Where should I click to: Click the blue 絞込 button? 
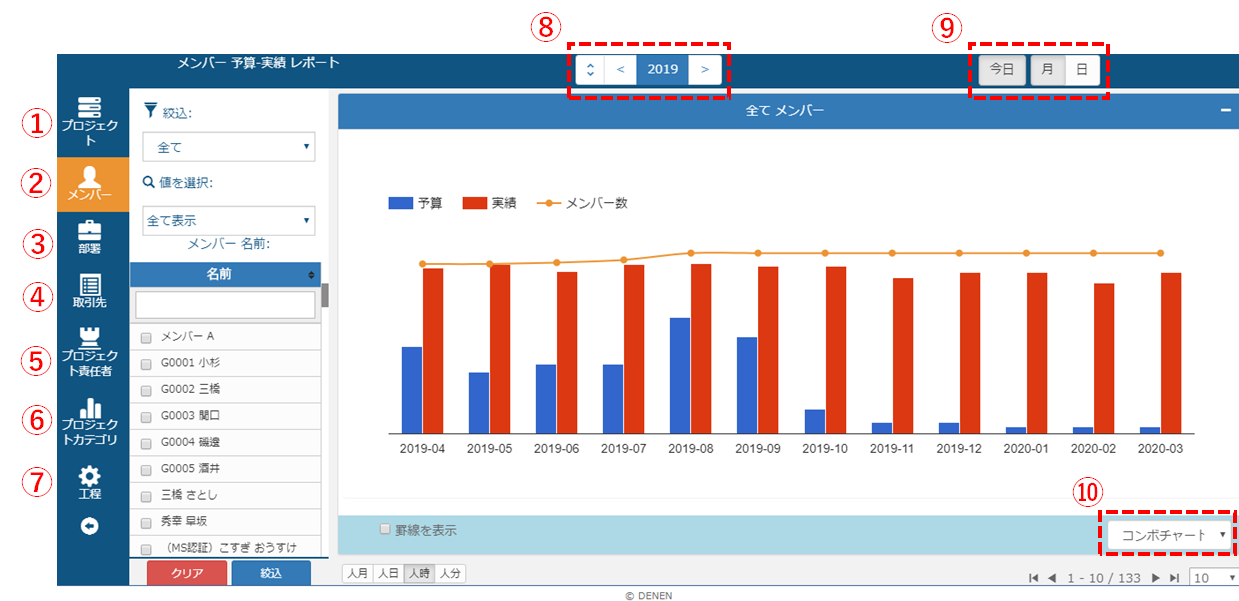[x=271, y=573]
